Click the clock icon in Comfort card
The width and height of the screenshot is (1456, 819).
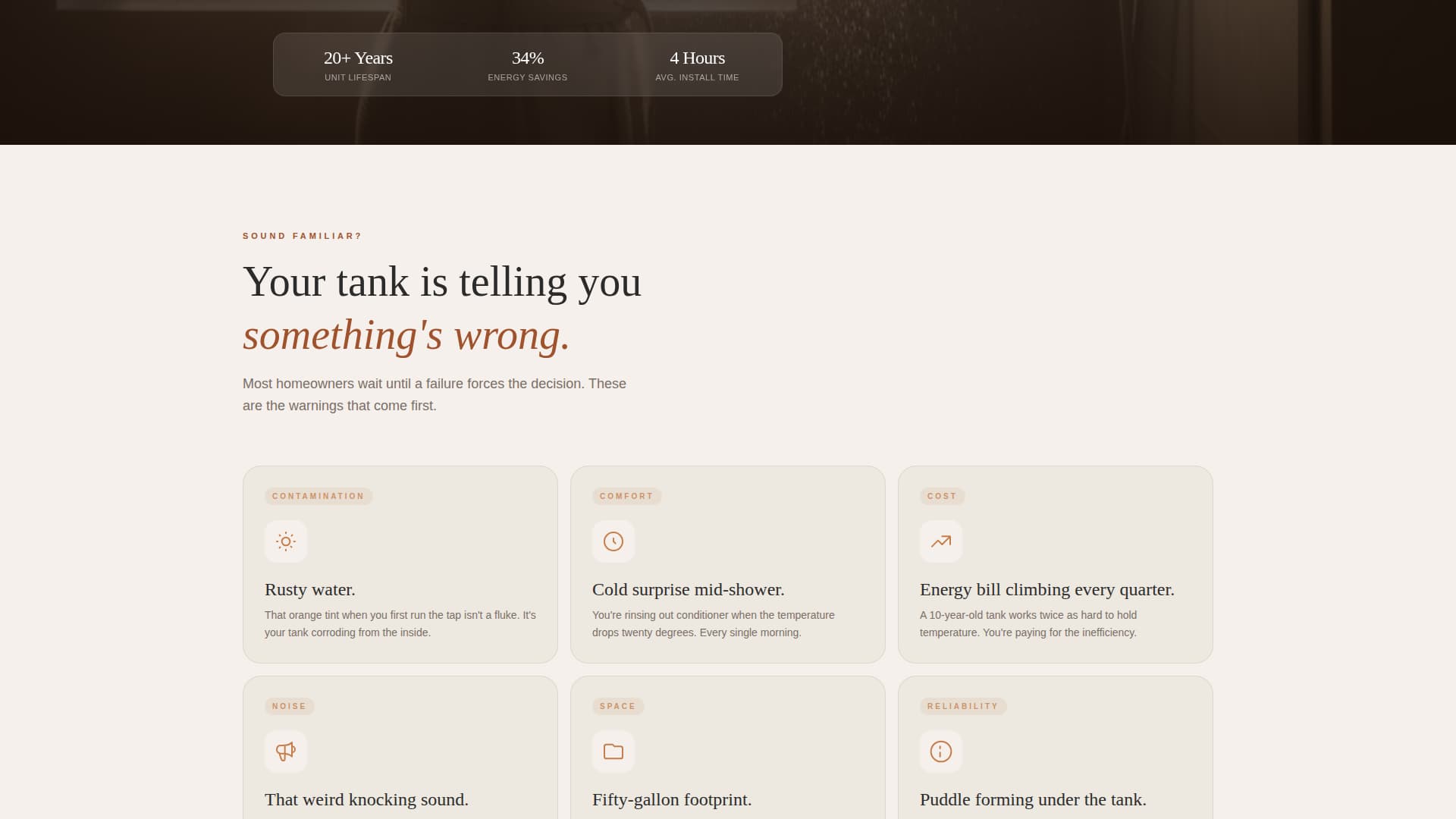pyautogui.click(x=613, y=541)
